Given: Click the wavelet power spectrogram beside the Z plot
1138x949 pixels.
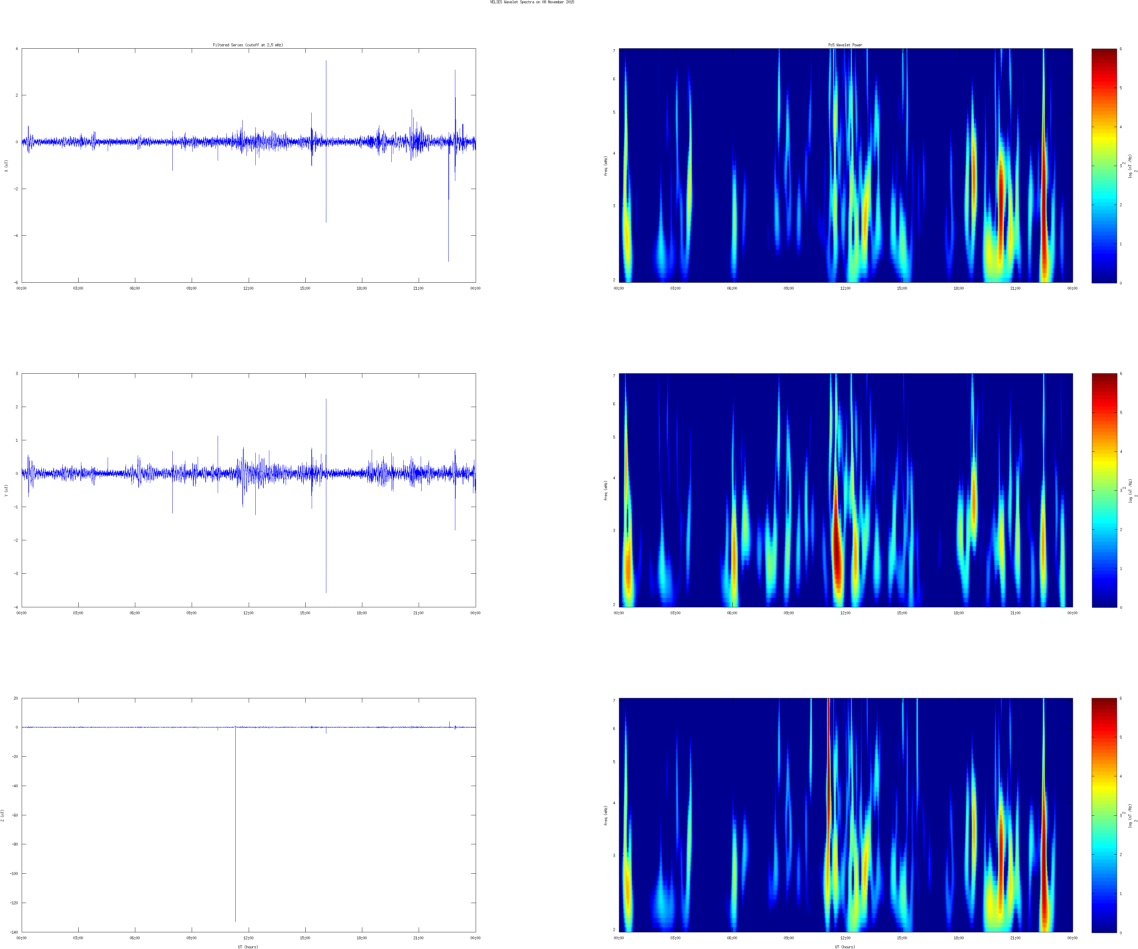Looking at the screenshot, I should click(x=846, y=815).
